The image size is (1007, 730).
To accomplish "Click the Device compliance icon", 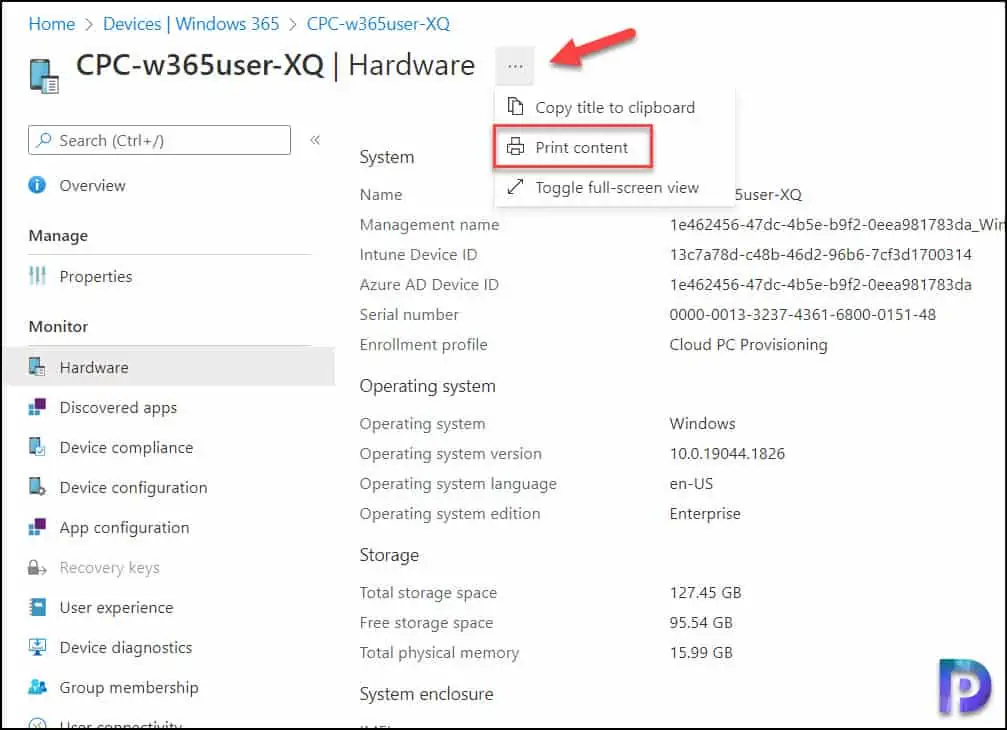I will (x=37, y=447).
